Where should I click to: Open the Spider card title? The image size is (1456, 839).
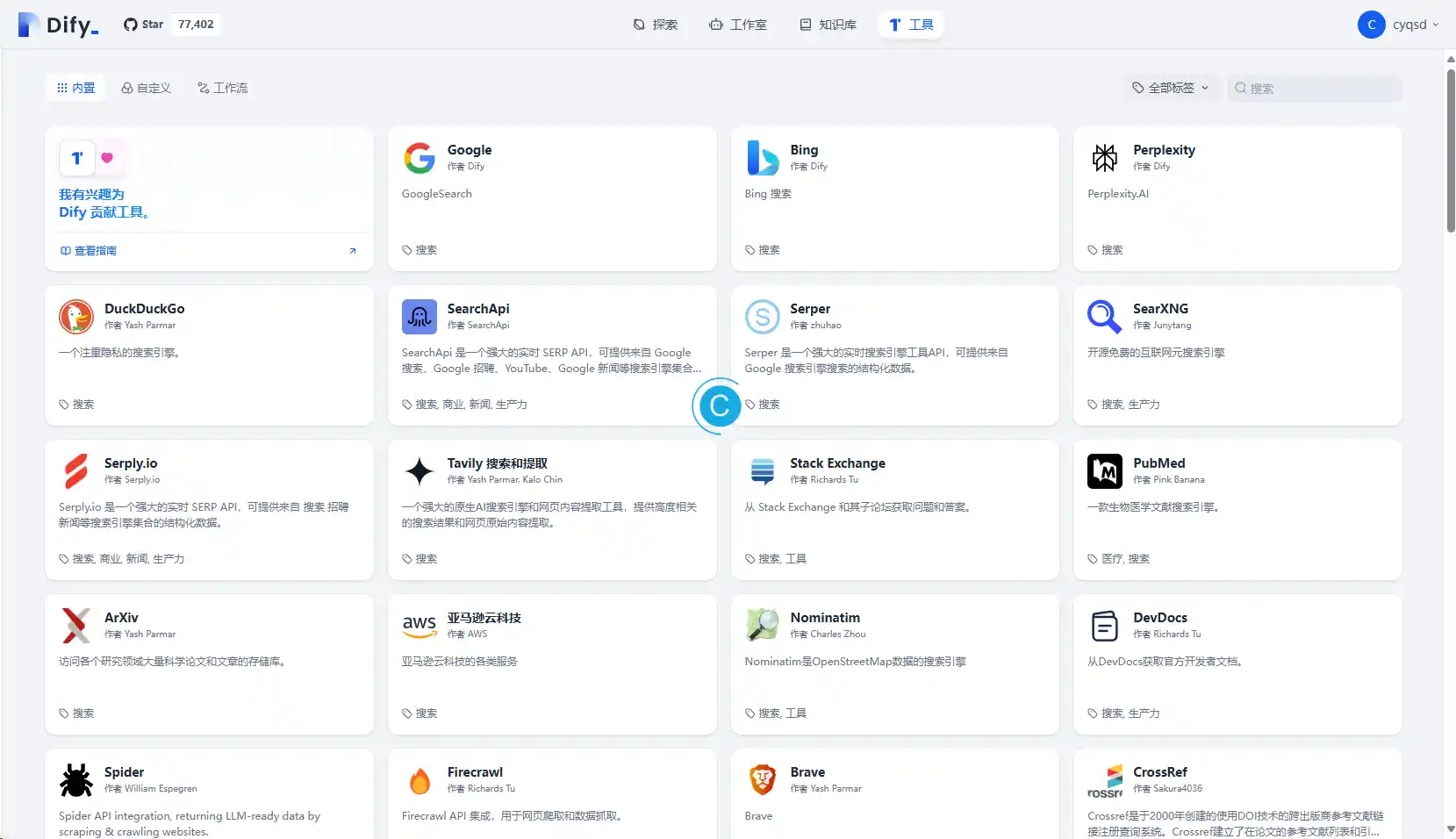124,772
